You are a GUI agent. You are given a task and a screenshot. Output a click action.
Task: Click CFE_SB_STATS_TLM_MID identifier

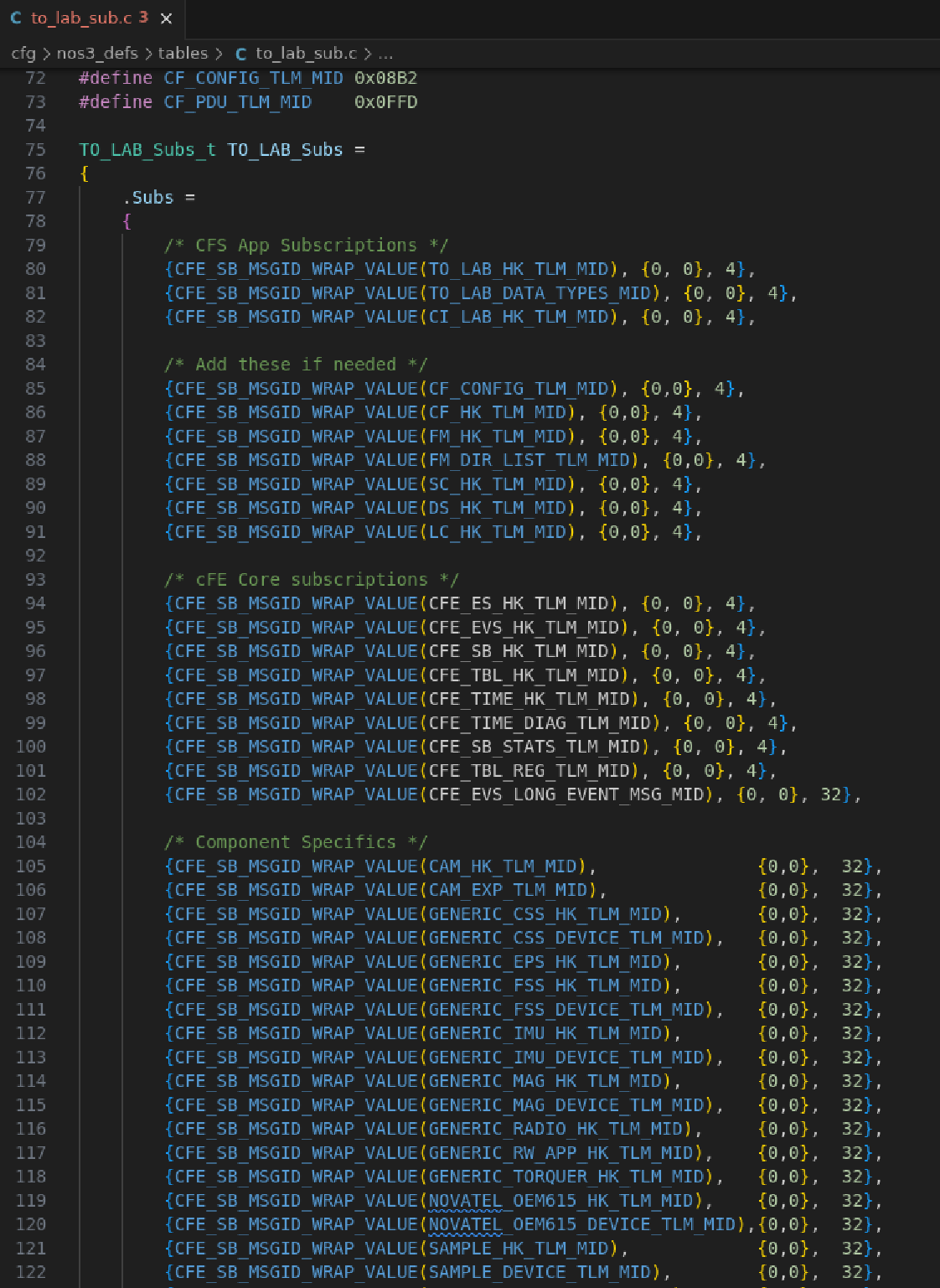(535, 747)
